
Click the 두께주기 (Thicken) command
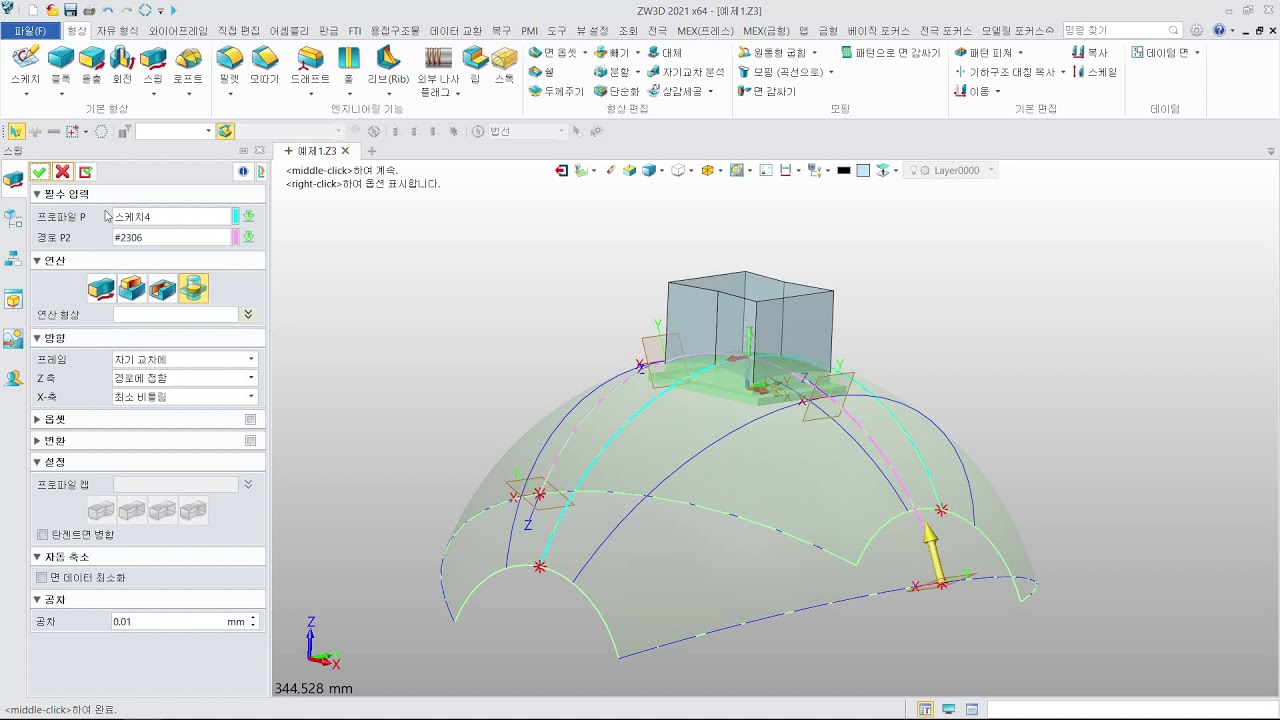point(557,91)
